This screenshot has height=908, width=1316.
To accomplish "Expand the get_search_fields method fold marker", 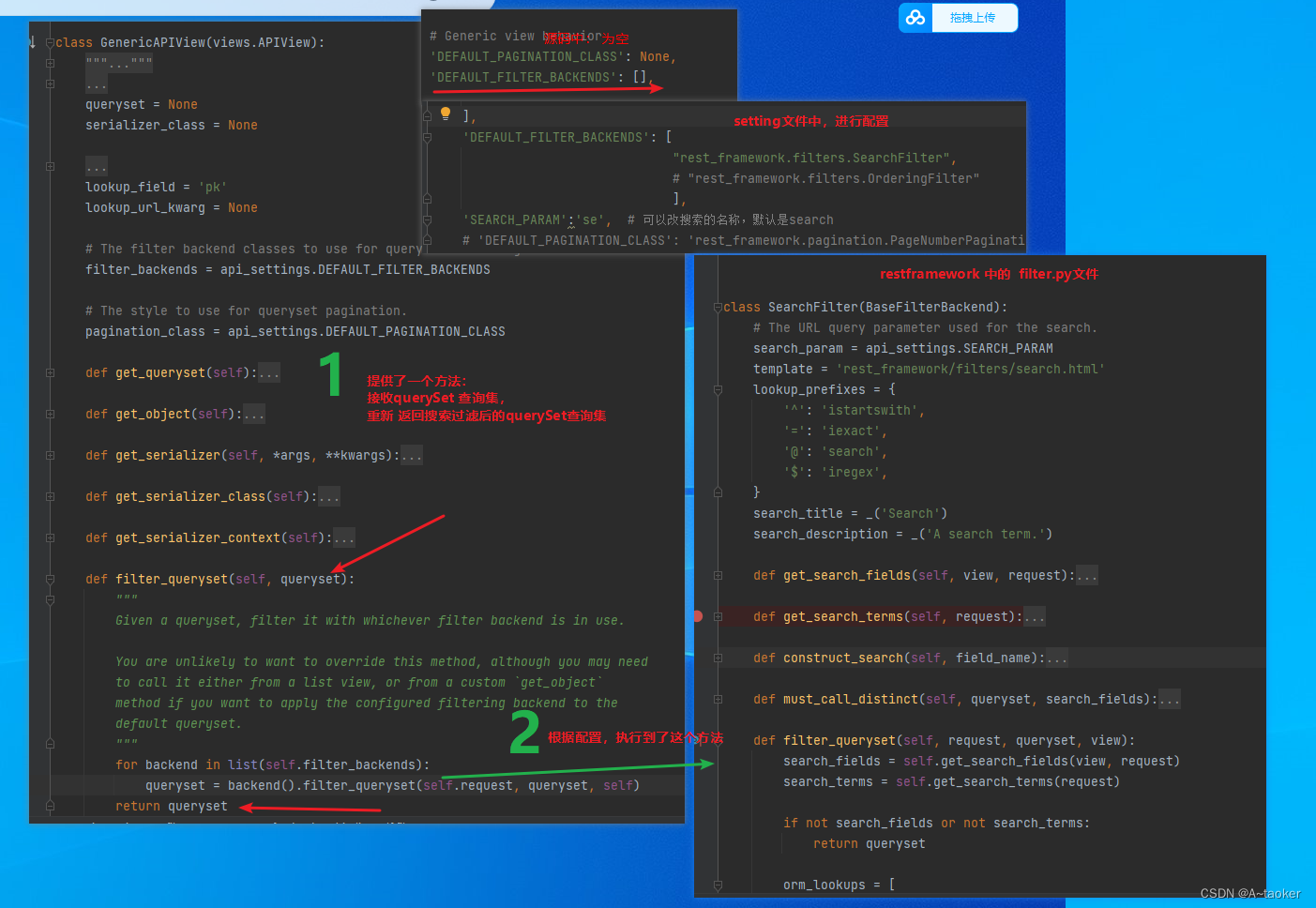I will [x=718, y=575].
